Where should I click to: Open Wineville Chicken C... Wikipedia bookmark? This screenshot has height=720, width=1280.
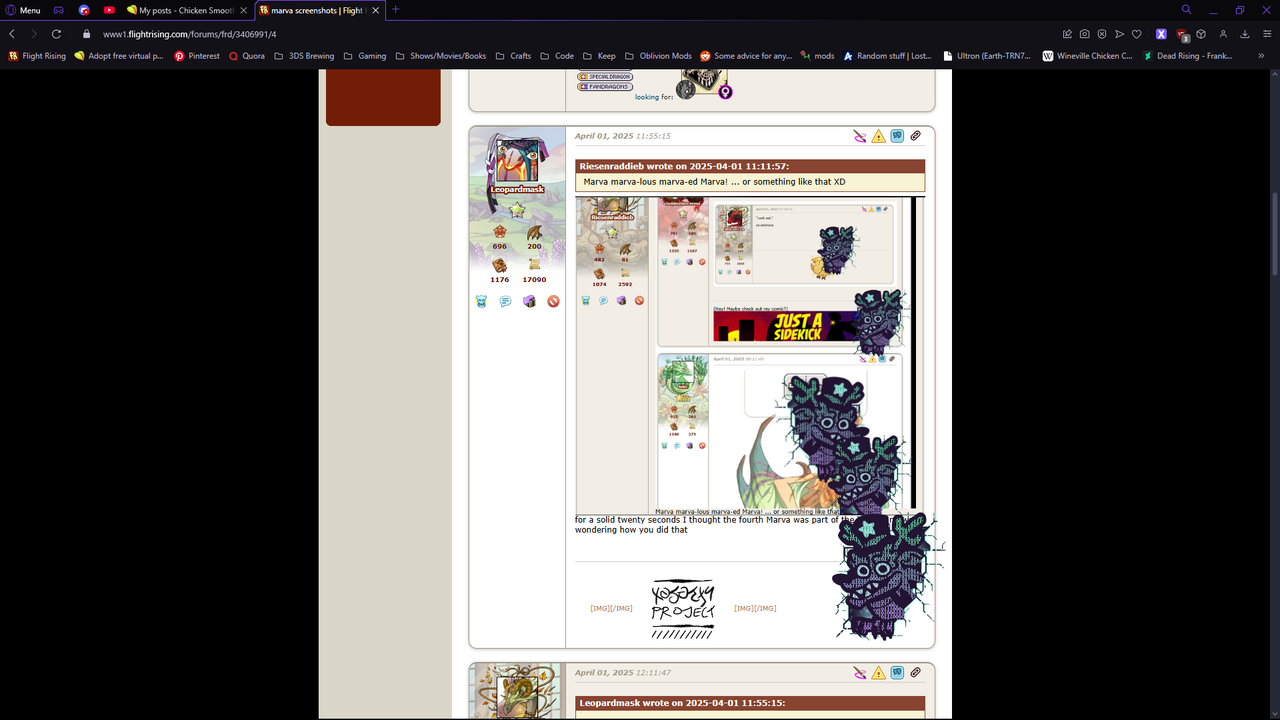click(x=1087, y=56)
